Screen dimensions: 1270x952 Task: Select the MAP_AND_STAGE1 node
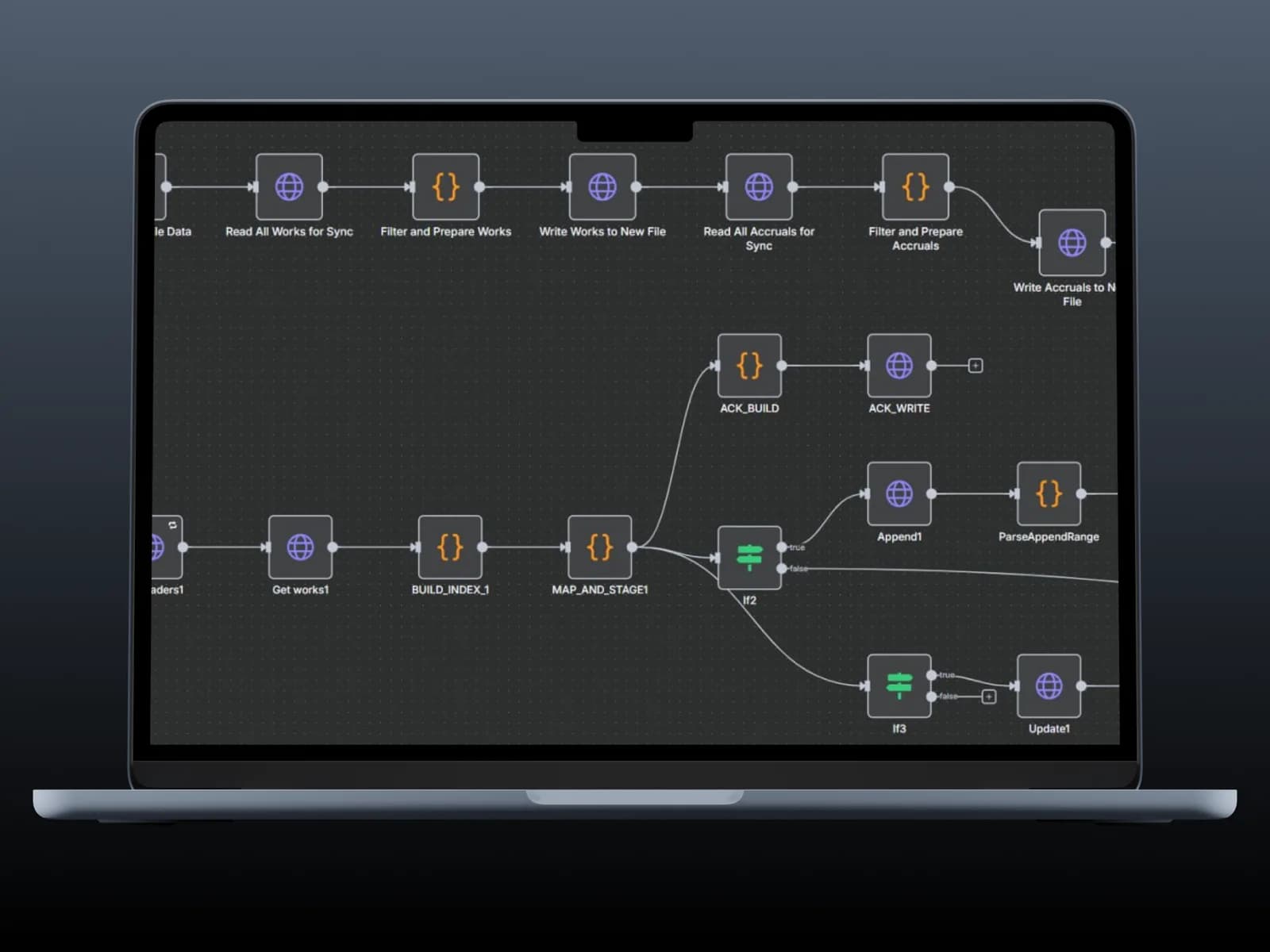600,547
